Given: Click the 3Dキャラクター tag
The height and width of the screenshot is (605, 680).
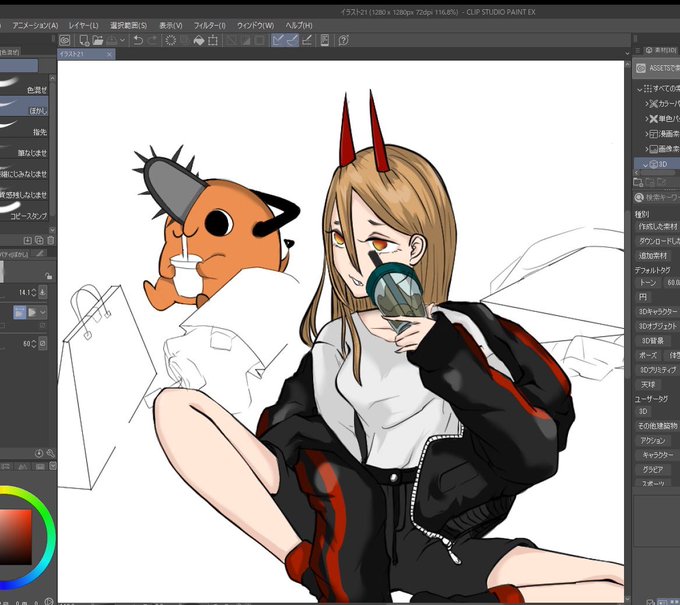Looking at the screenshot, I should 657,311.
